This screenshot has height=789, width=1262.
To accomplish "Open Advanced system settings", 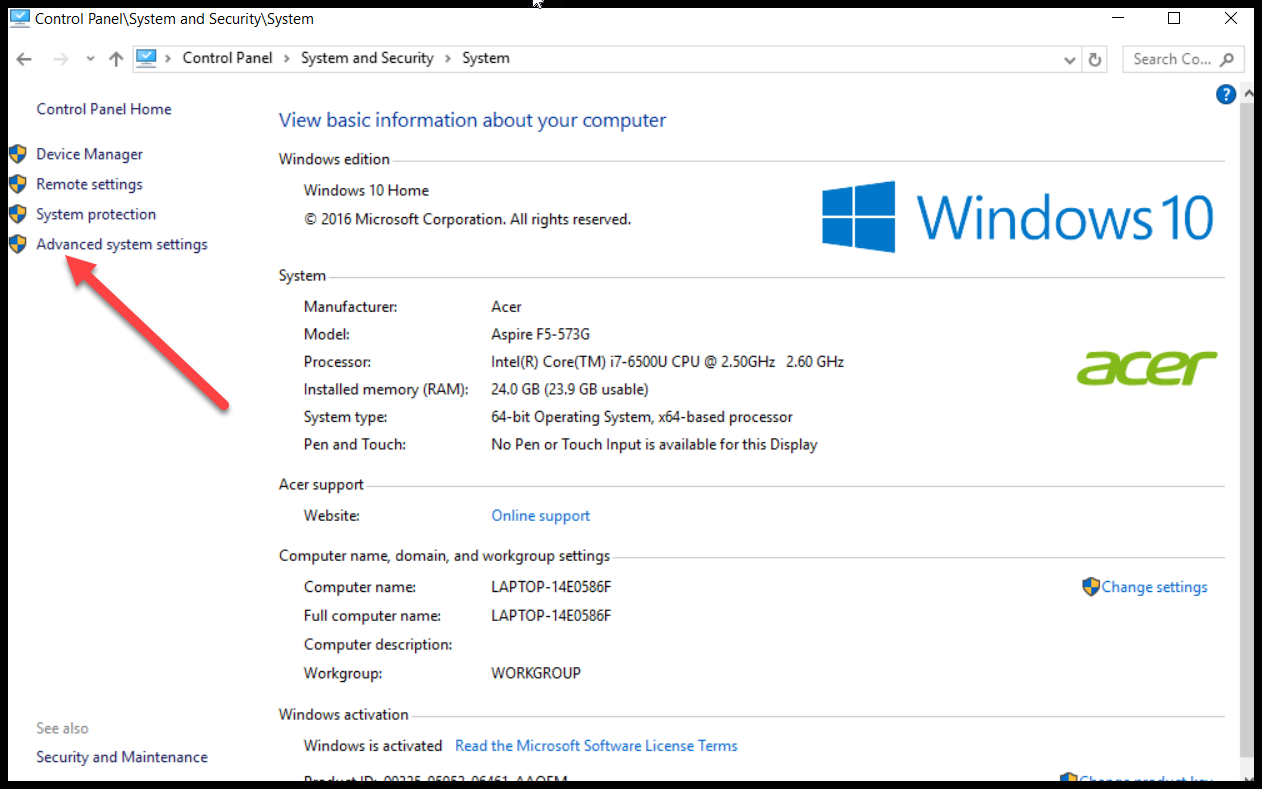I will 122,244.
